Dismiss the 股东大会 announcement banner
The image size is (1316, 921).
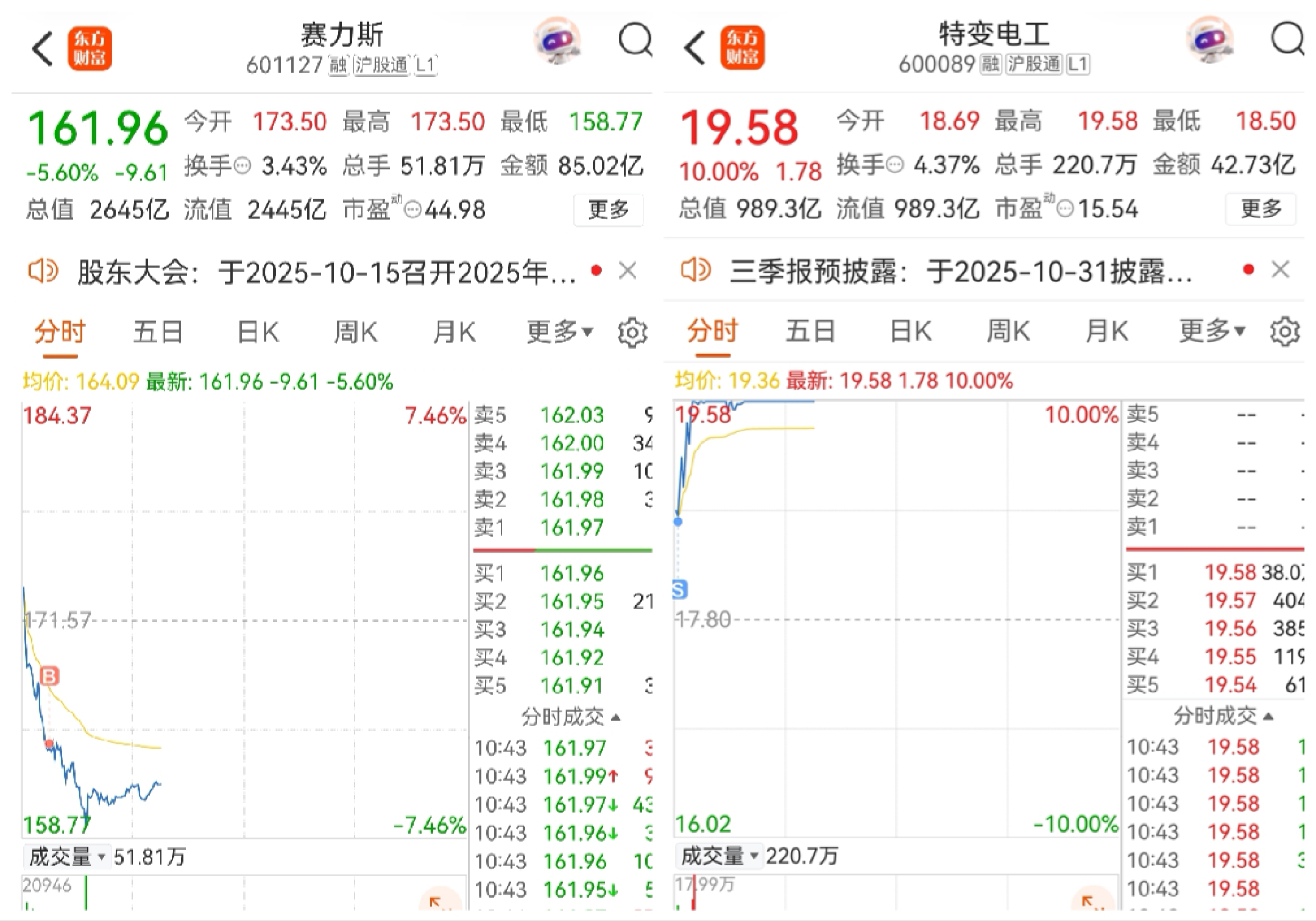pyautogui.click(x=628, y=271)
